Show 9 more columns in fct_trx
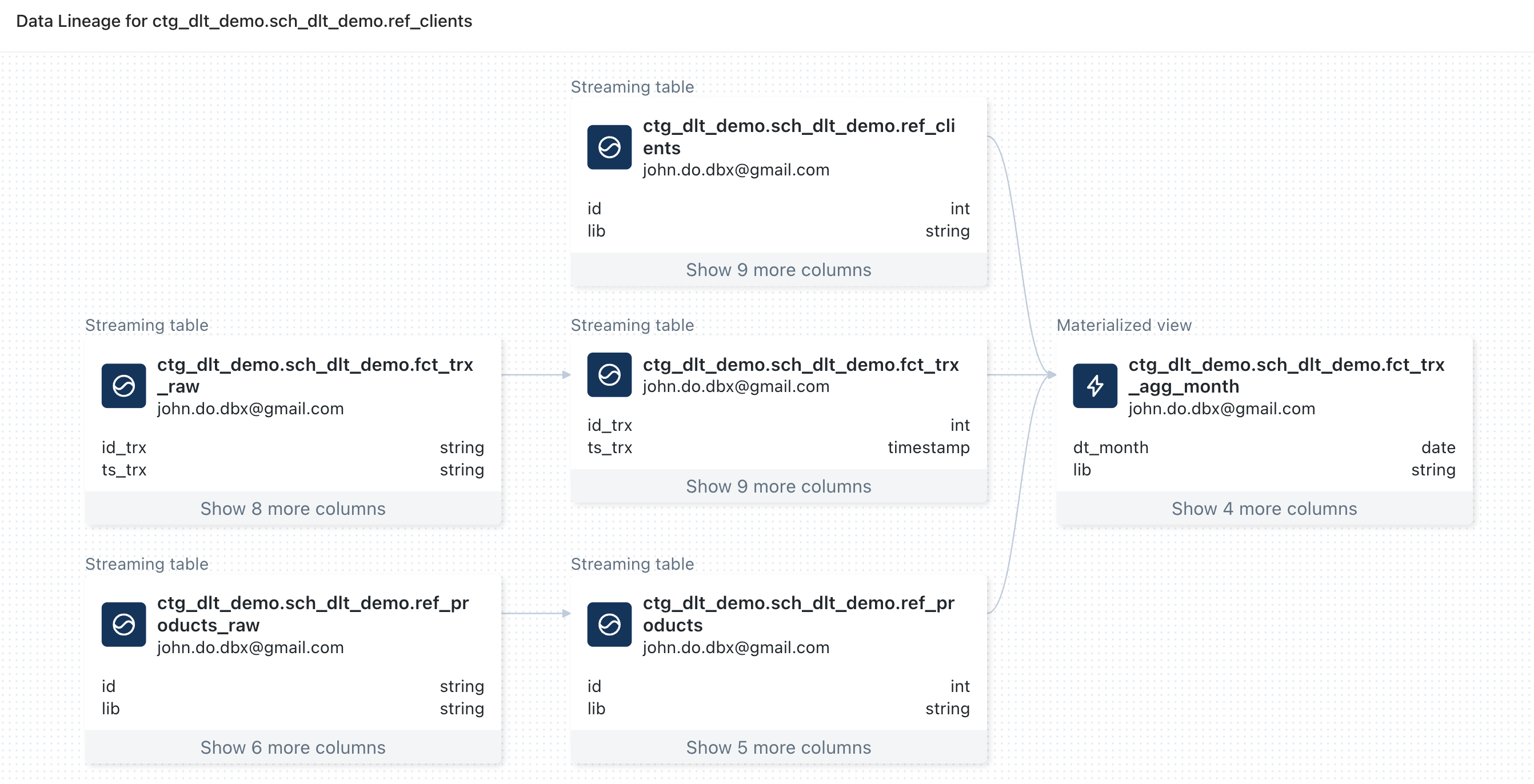Screen dimensions: 1534x784 pyautogui.click(x=778, y=486)
